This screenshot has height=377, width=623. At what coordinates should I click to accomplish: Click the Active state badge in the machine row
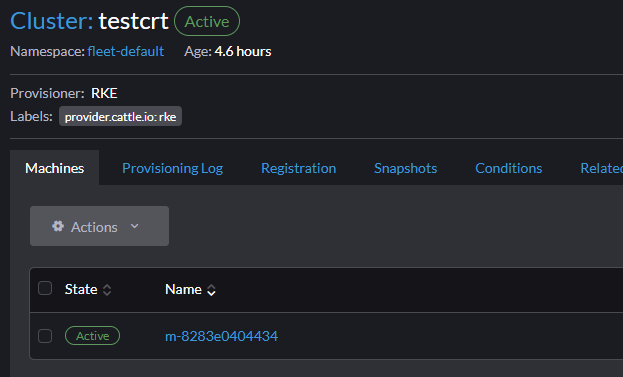(93, 336)
